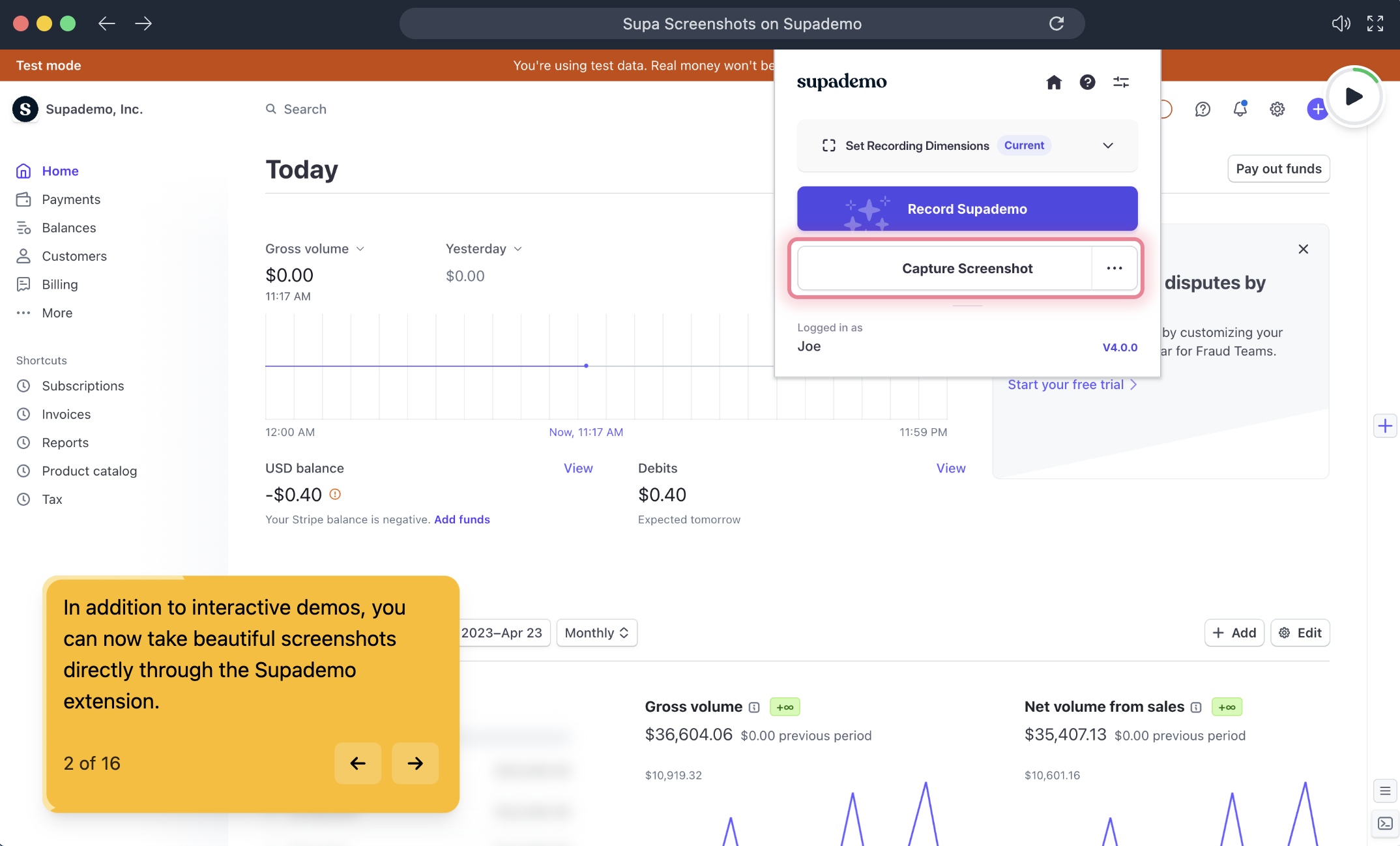The width and height of the screenshot is (1400, 846).
Task: Click the USD balance warning info icon
Action: coord(335,495)
